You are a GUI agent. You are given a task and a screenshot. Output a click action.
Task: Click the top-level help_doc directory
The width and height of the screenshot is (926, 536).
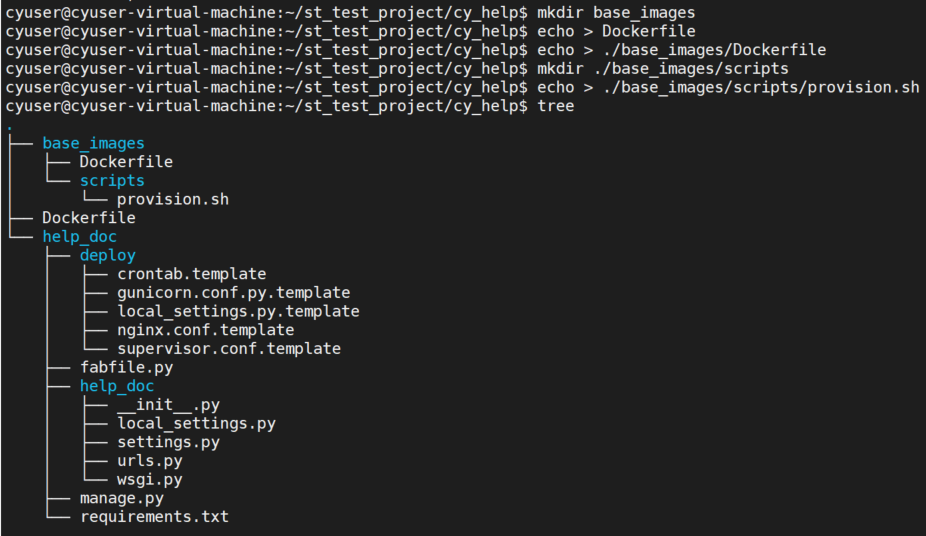point(80,237)
